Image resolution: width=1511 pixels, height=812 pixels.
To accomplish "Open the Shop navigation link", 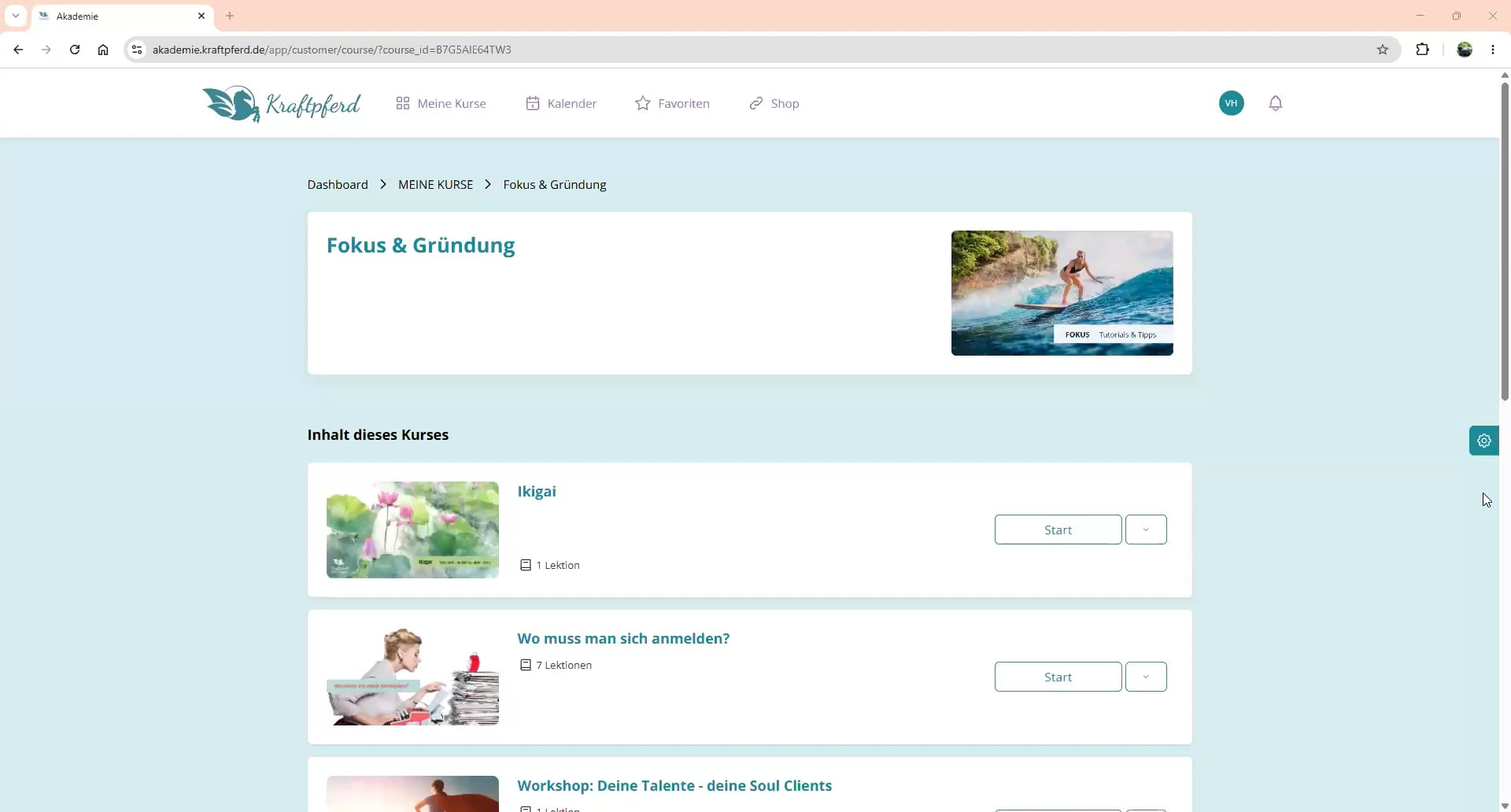I will tap(774, 103).
